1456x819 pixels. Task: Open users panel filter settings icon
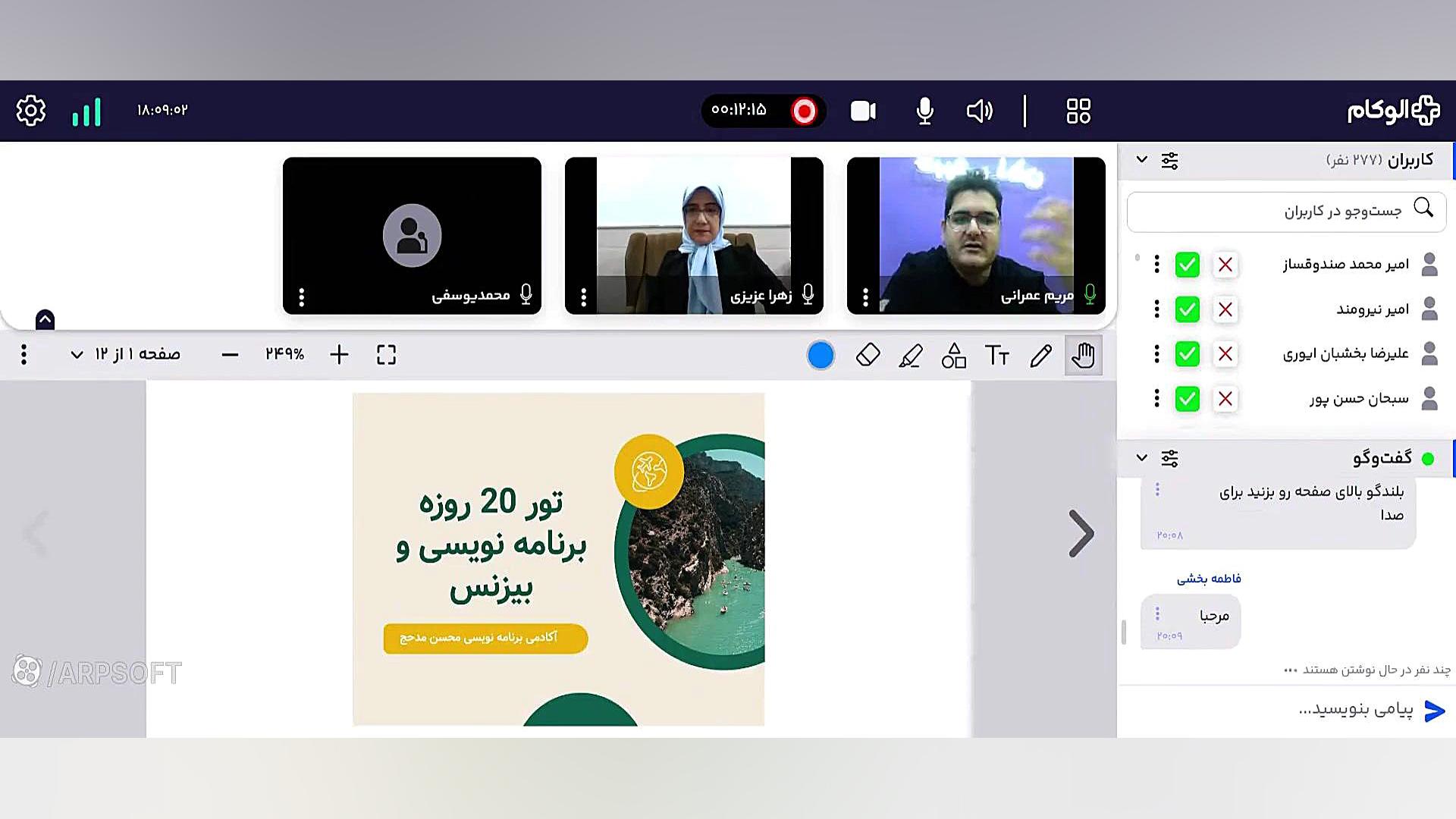(1170, 161)
